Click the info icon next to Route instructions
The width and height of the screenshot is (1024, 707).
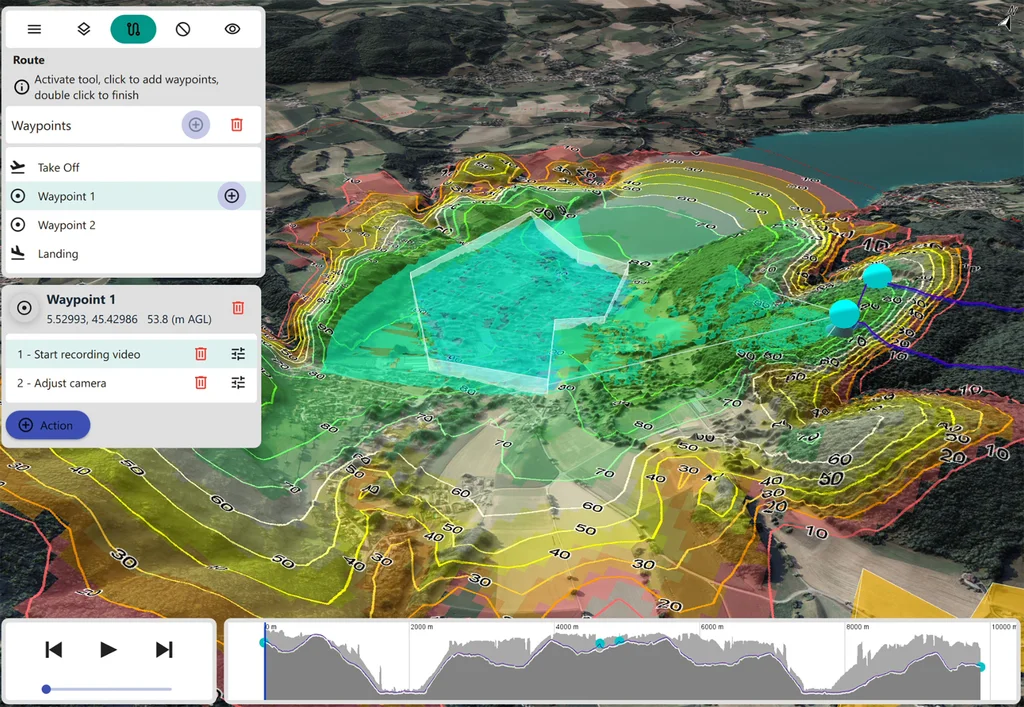pos(21,87)
